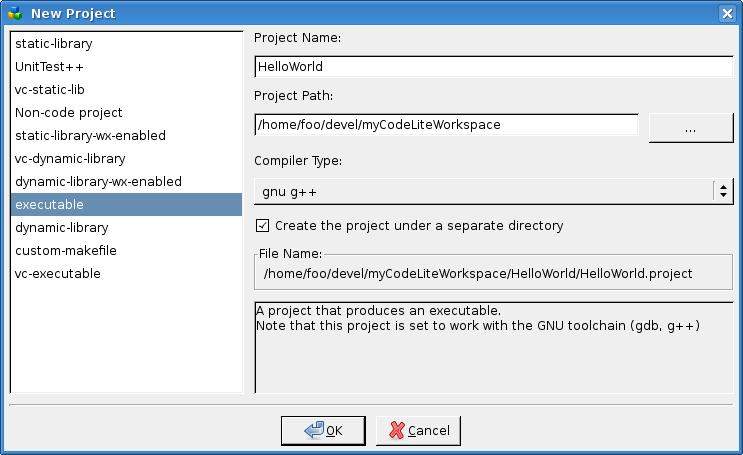Viewport: 743px width, 455px height.
Task: Browse for project path with ... button
Action: [x=690, y=128]
